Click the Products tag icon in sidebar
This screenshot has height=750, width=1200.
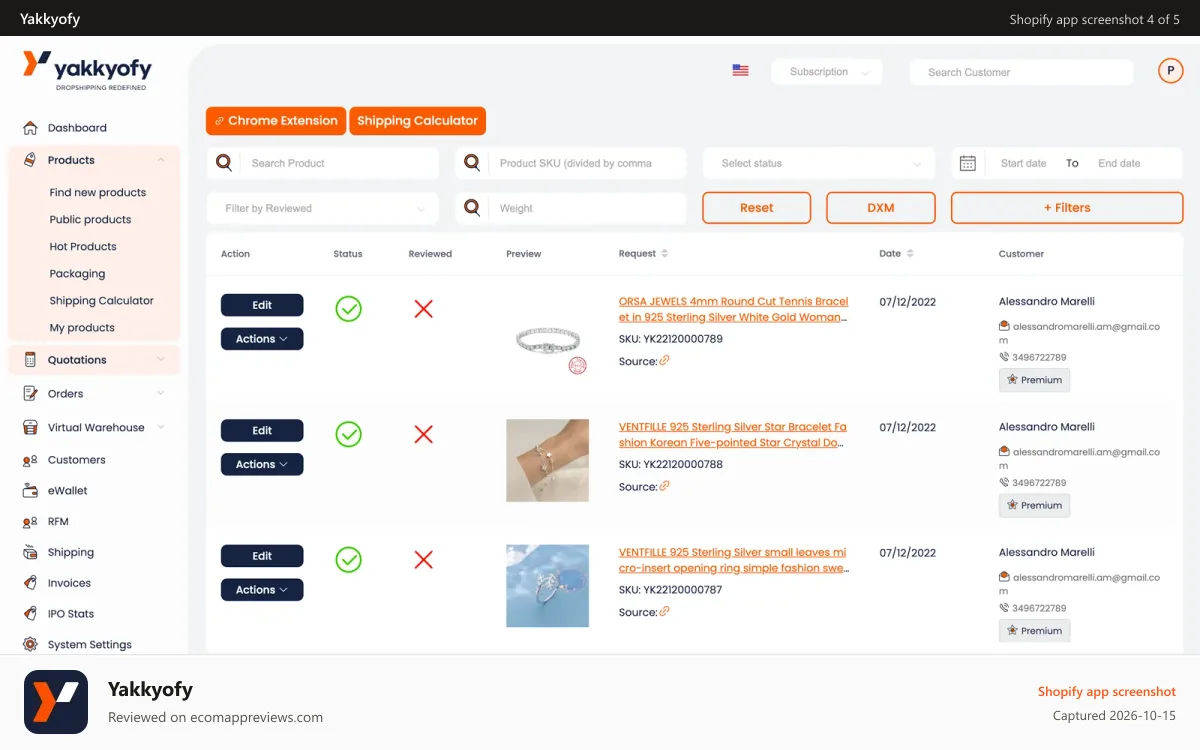point(29,160)
